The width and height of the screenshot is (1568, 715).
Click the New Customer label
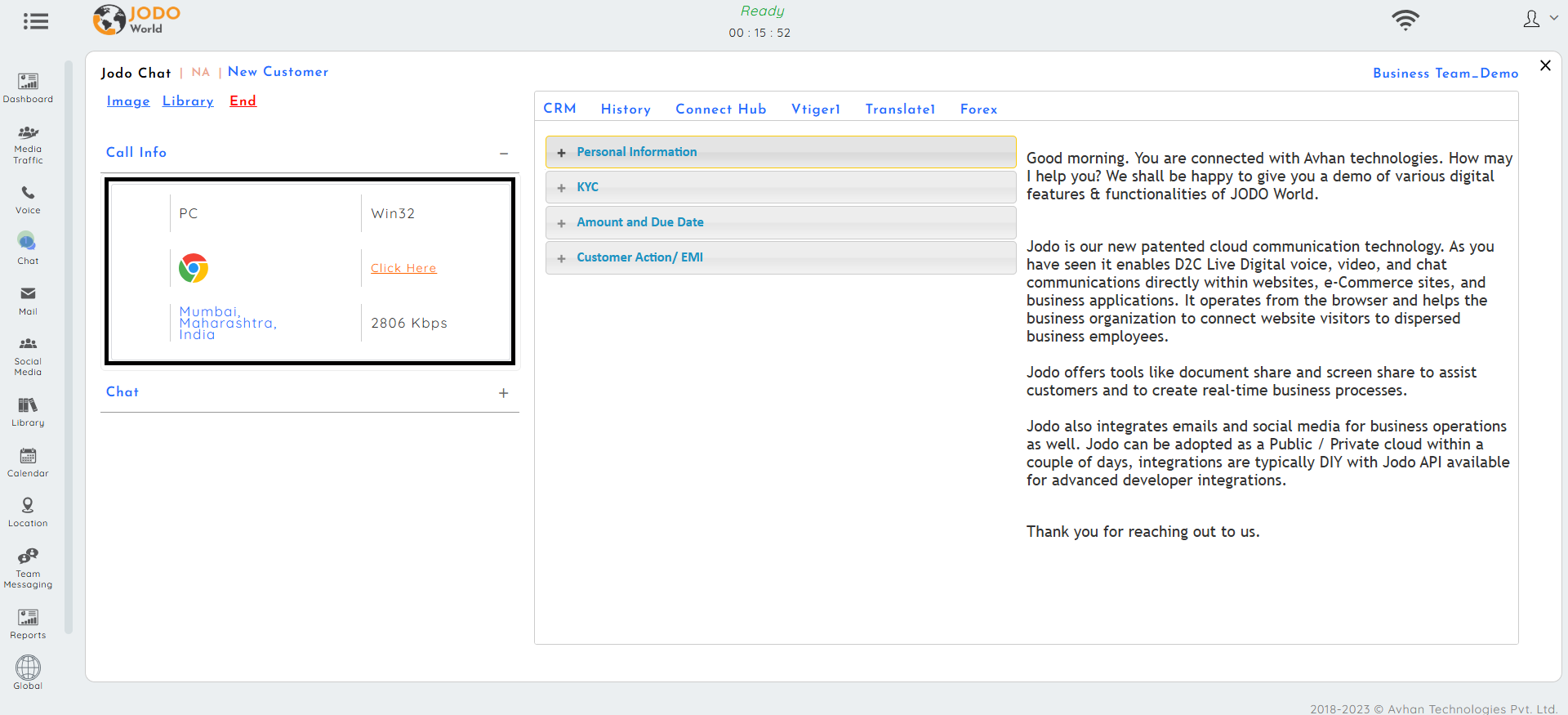278,72
